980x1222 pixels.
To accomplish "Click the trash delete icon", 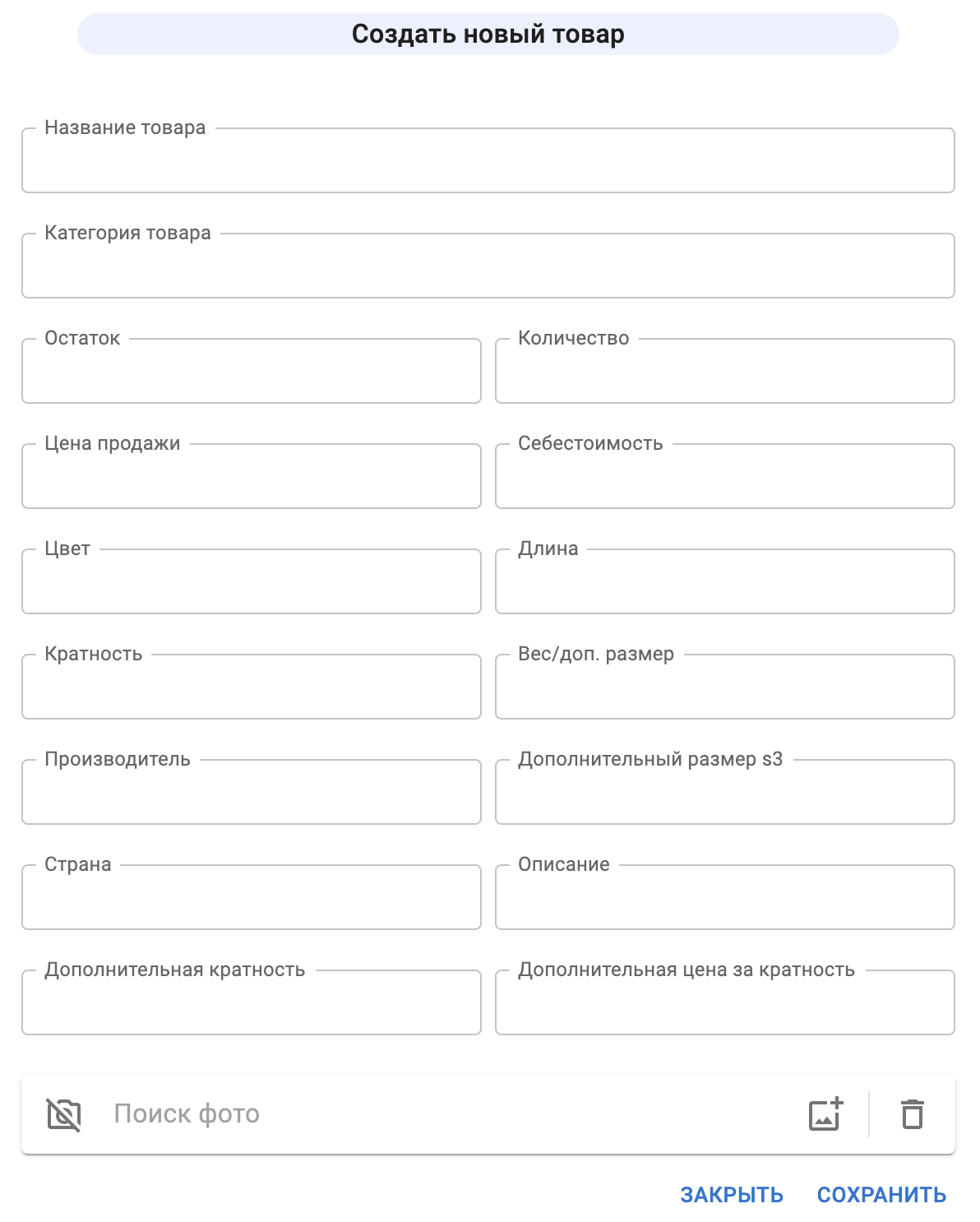I will 913,1115.
